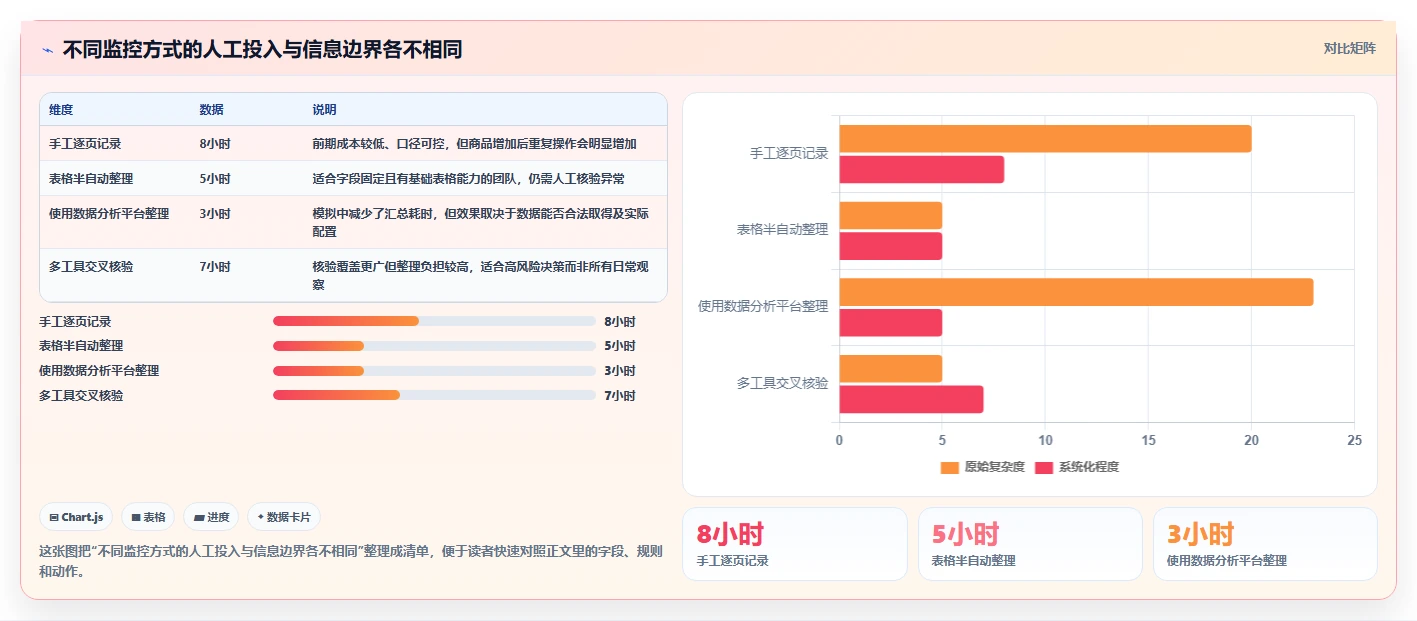Click the chart axis label 手工逐页记录
Viewport: 1417px width, 621px height.
789,154
